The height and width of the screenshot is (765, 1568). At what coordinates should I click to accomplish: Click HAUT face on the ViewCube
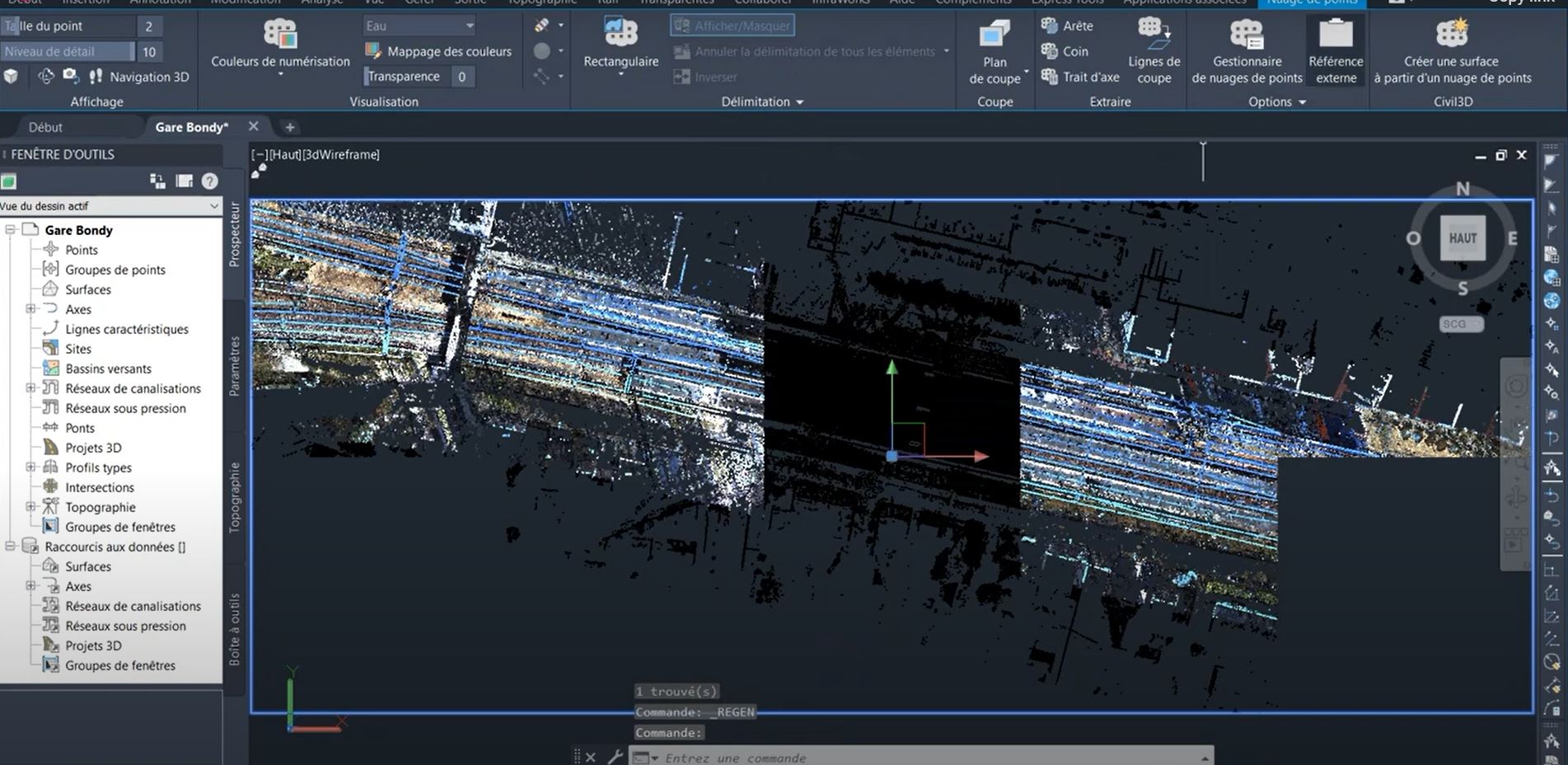coord(1463,238)
